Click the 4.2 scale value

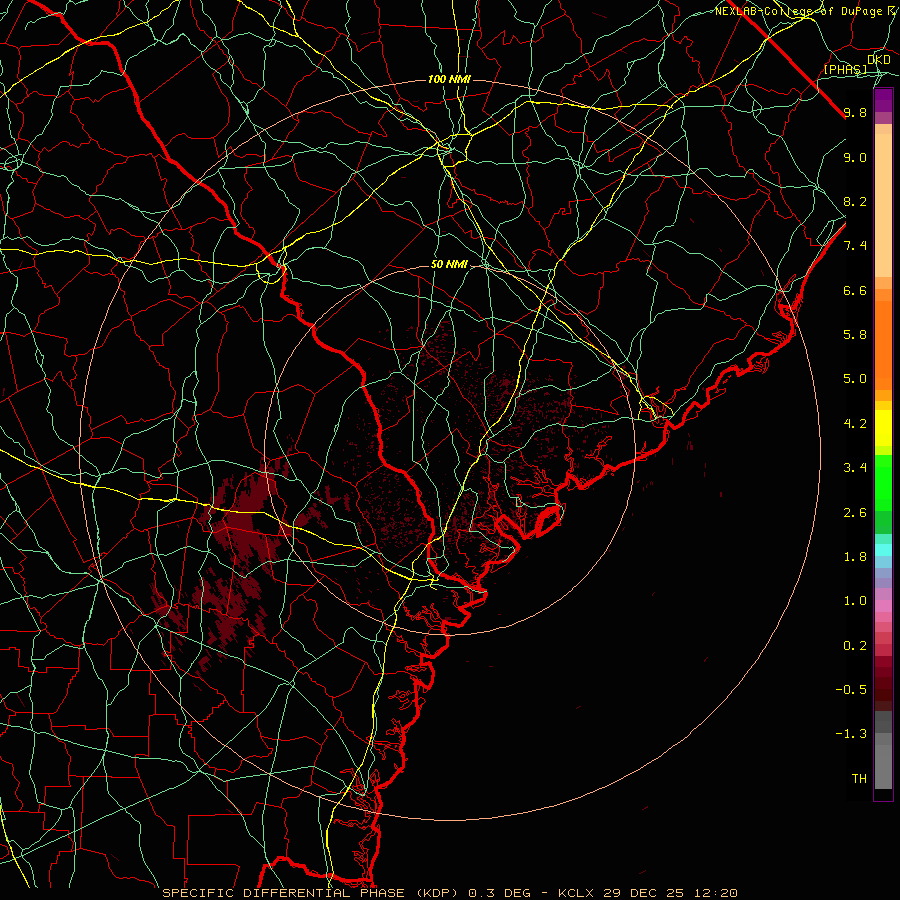pos(855,424)
